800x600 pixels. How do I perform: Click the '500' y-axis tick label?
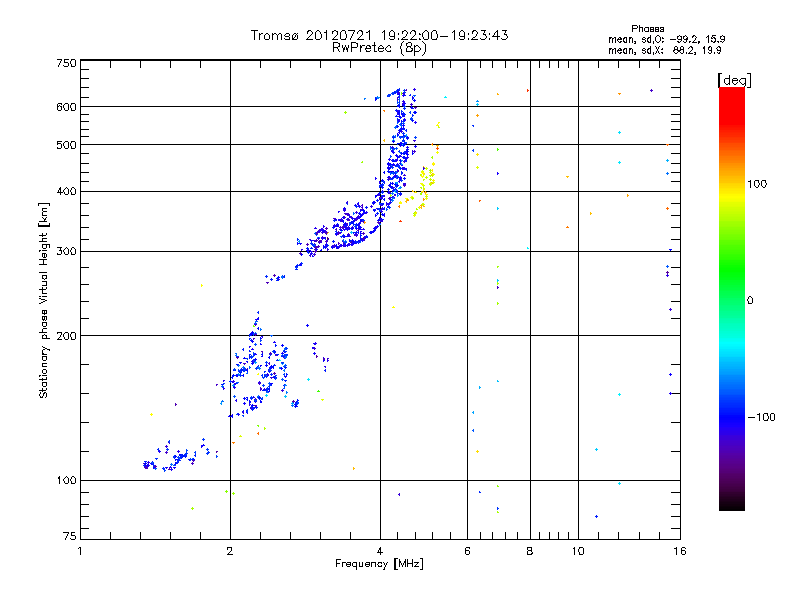tap(66, 145)
